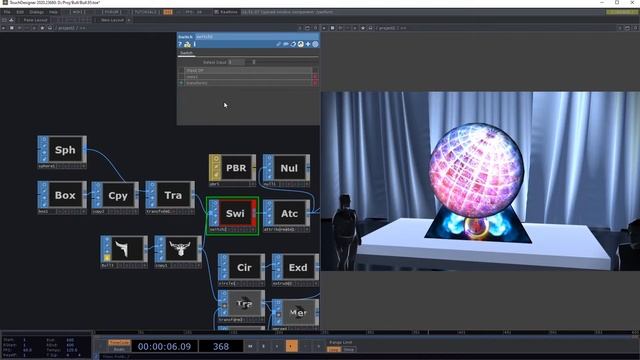Click the New Layout button

click(x=111, y=20)
